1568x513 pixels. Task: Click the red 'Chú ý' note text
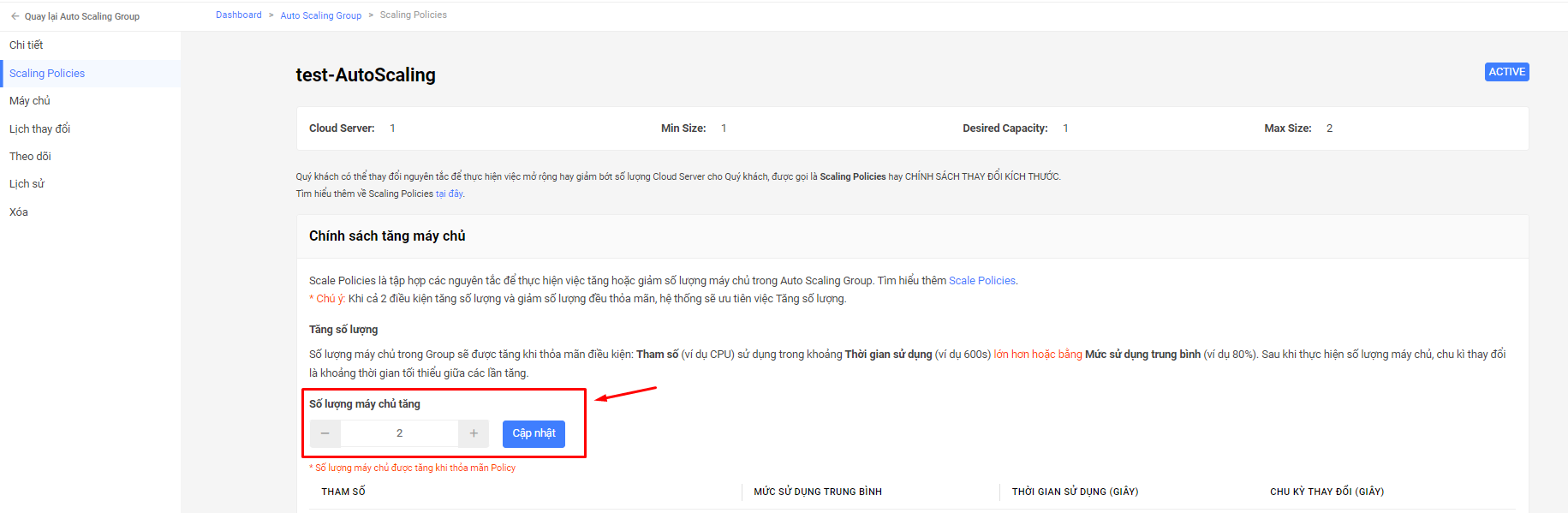(x=327, y=299)
